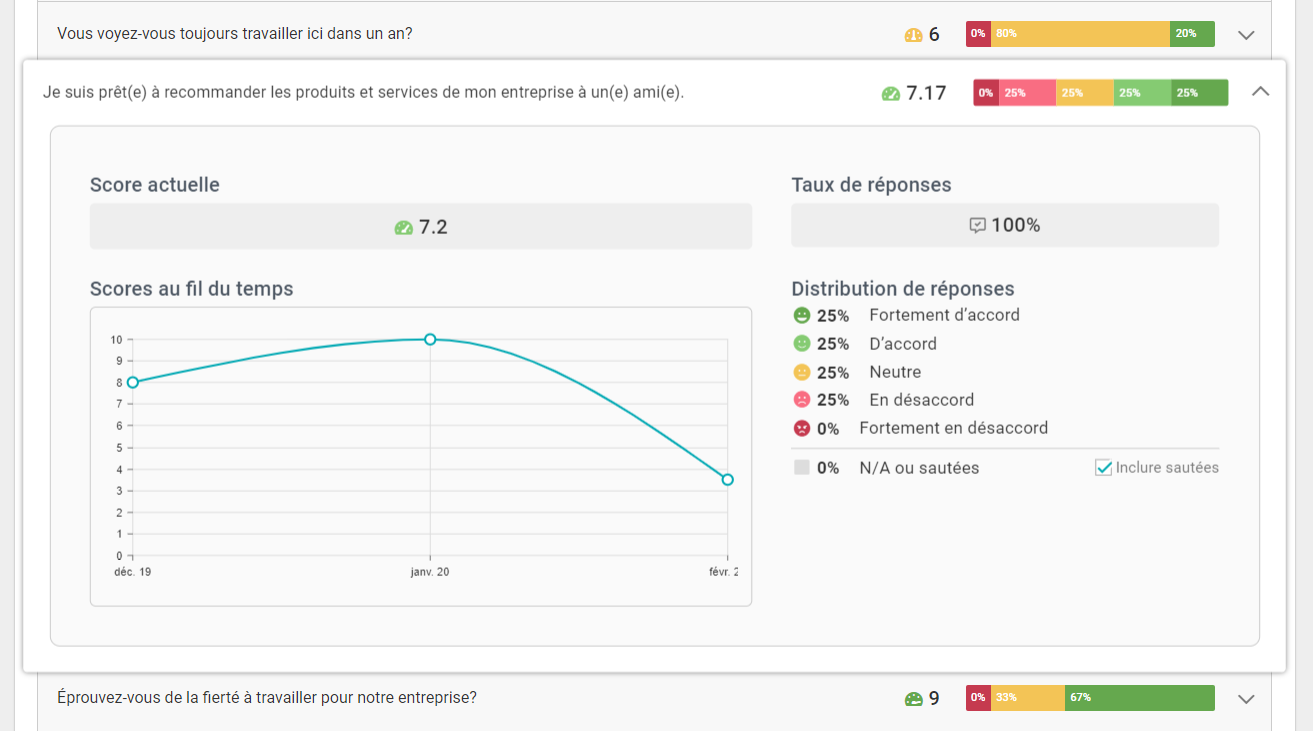Click the 80% yellow segment of distribution bar
The width and height of the screenshot is (1313, 731).
[x=1080, y=34]
